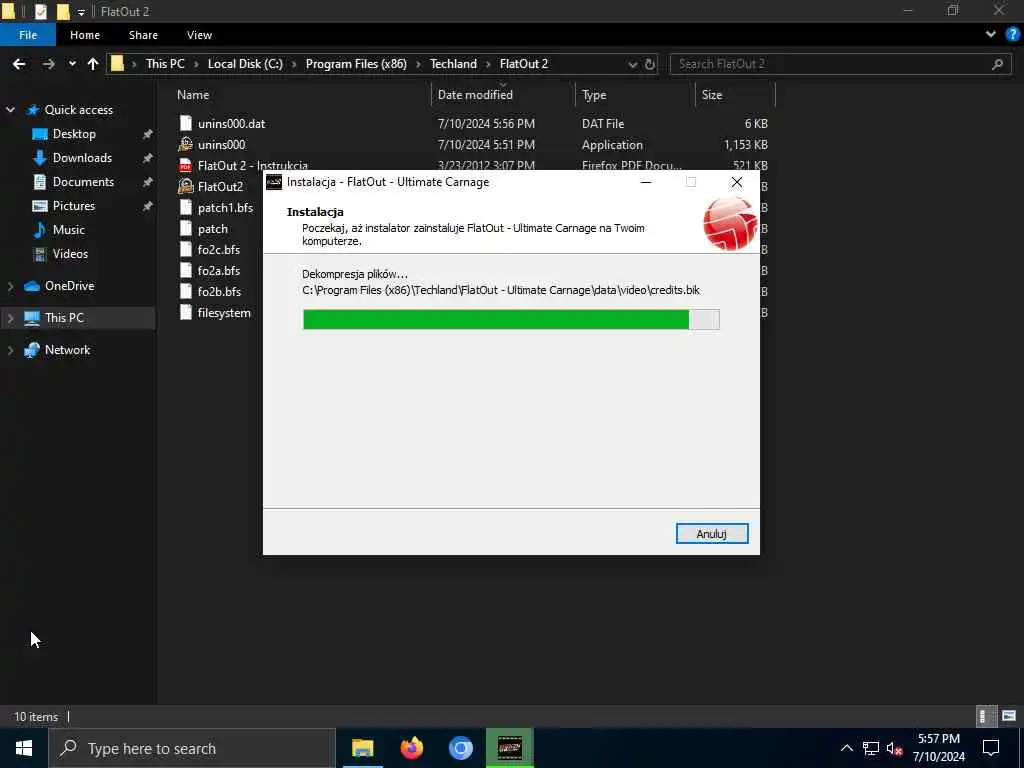The height and width of the screenshot is (768, 1024).
Task: Open muted volume tray icon
Action: pyautogui.click(x=894, y=748)
